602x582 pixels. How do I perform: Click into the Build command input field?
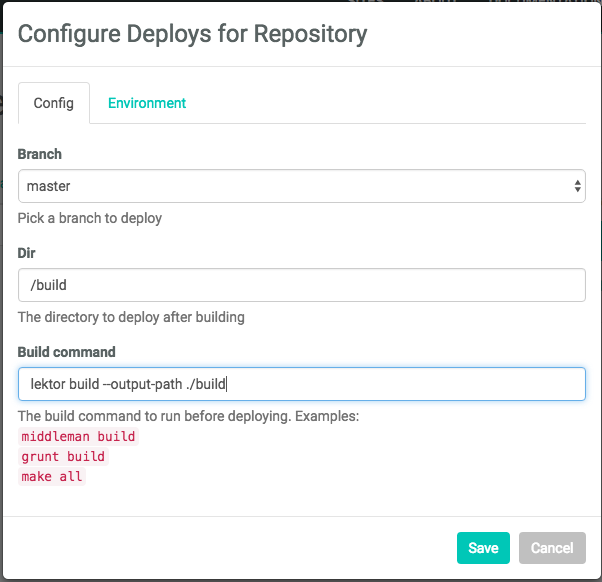[400, 384]
